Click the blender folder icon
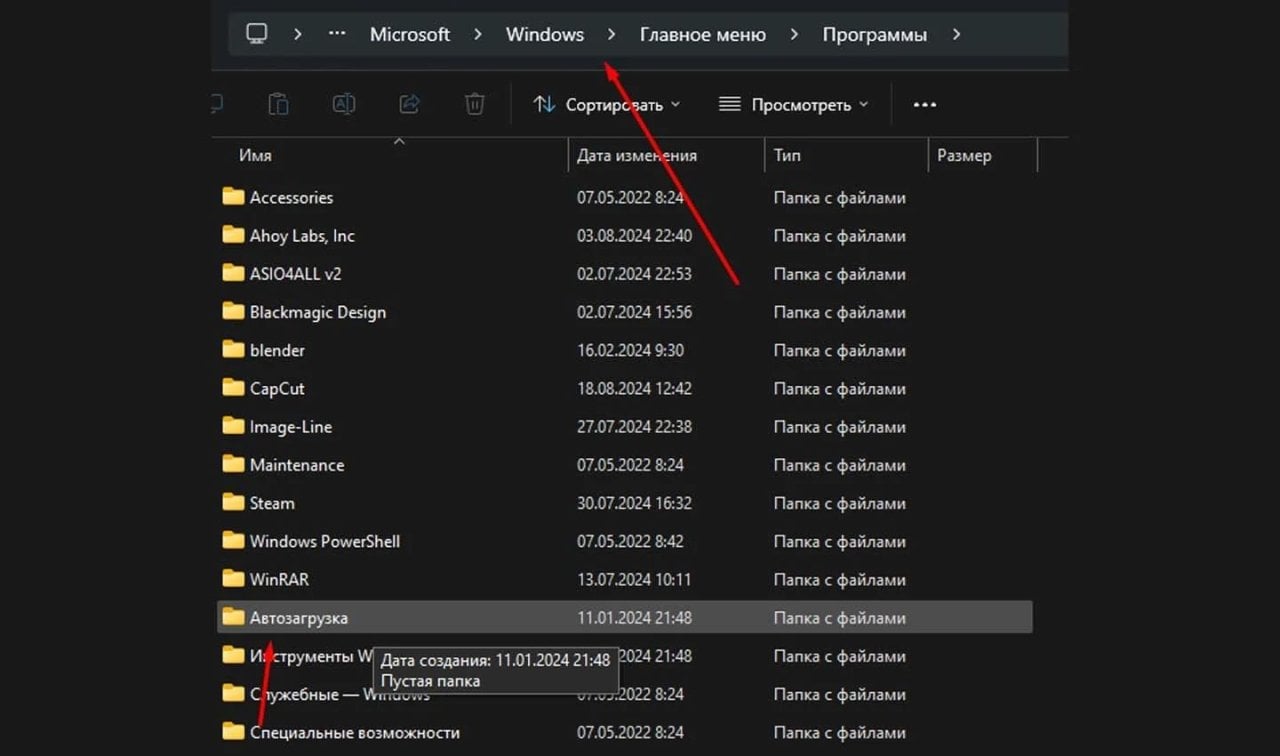 233,350
